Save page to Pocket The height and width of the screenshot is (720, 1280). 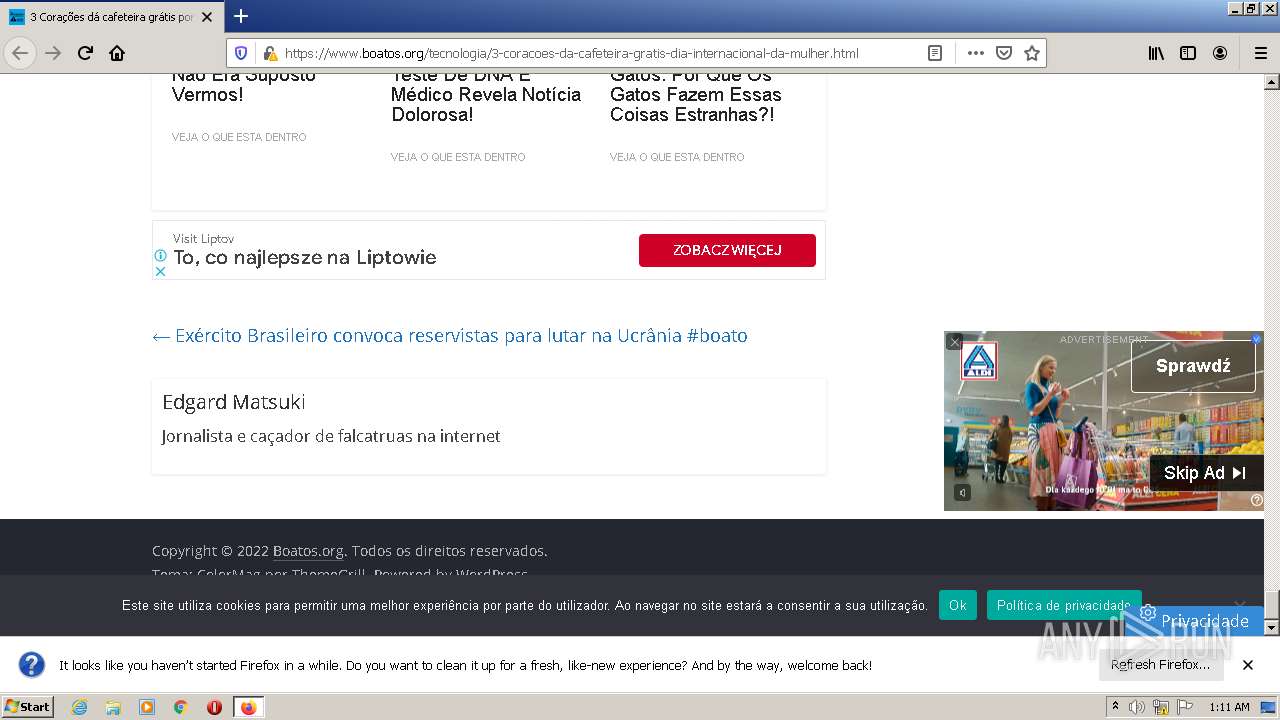pos(1004,53)
